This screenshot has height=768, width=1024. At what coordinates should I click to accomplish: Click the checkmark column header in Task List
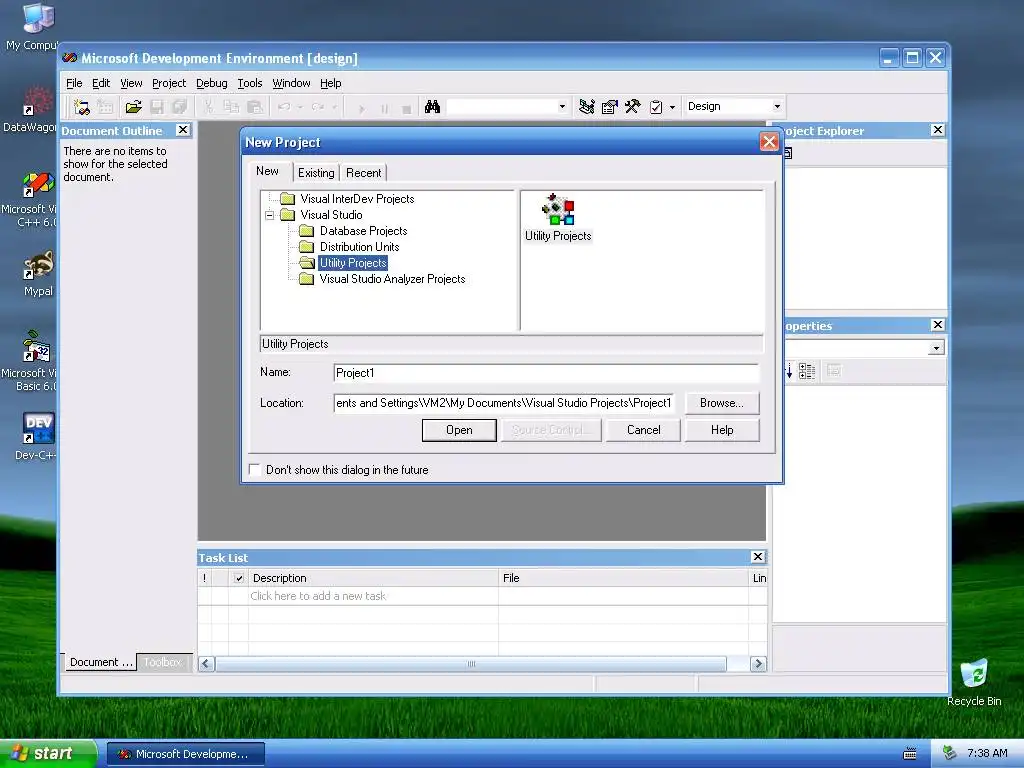[238, 578]
